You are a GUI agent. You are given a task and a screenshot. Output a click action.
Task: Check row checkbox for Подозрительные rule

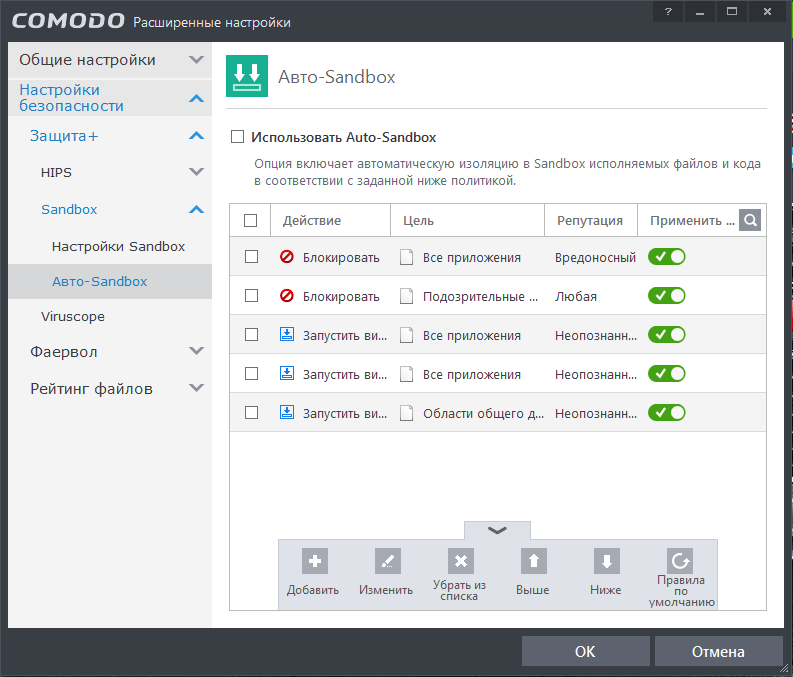[251, 296]
